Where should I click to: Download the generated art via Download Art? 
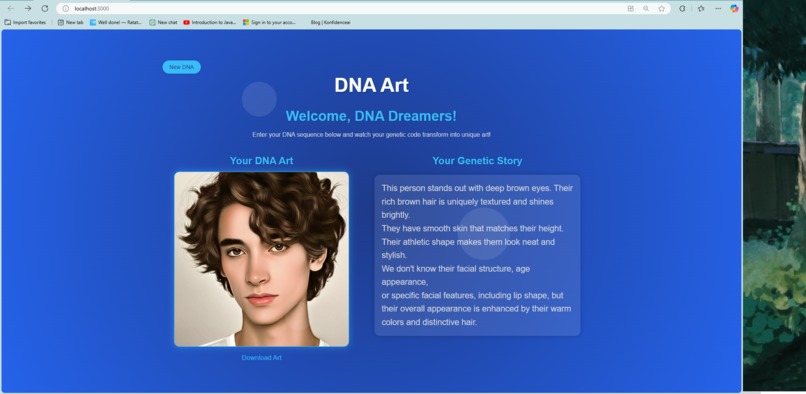[x=262, y=357]
